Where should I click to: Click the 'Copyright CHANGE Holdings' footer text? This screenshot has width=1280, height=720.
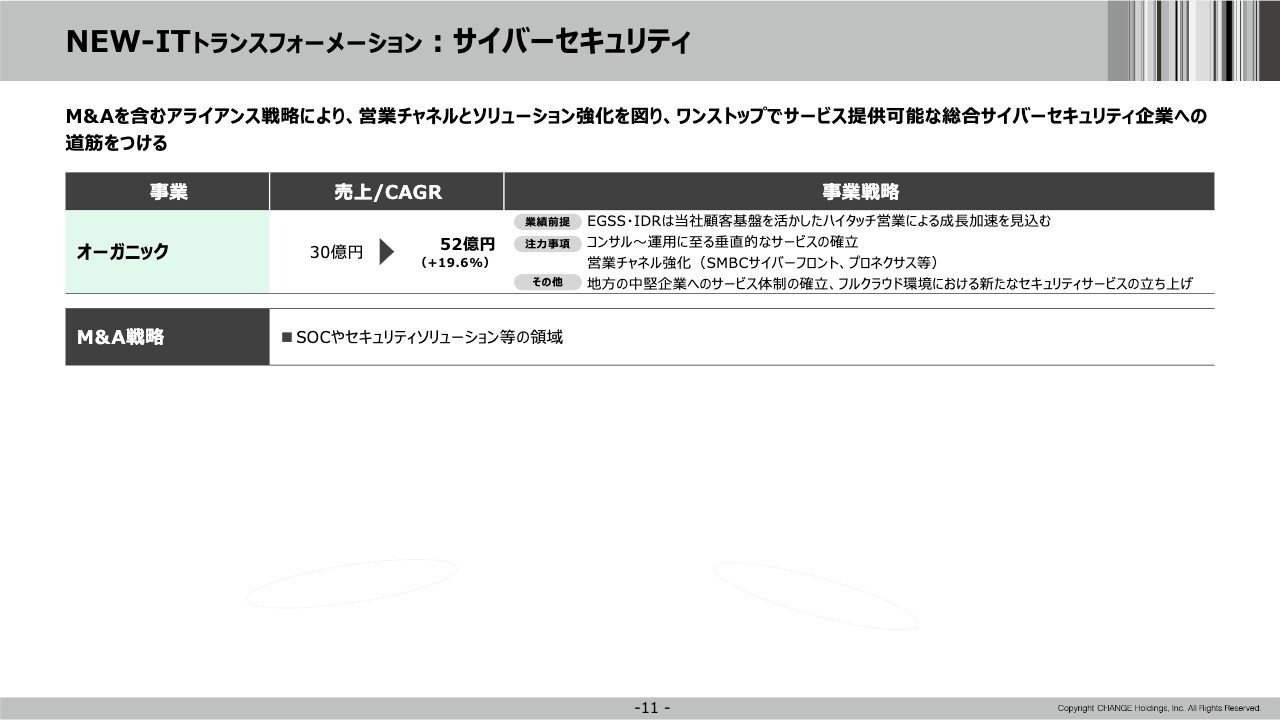(1159, 709)
